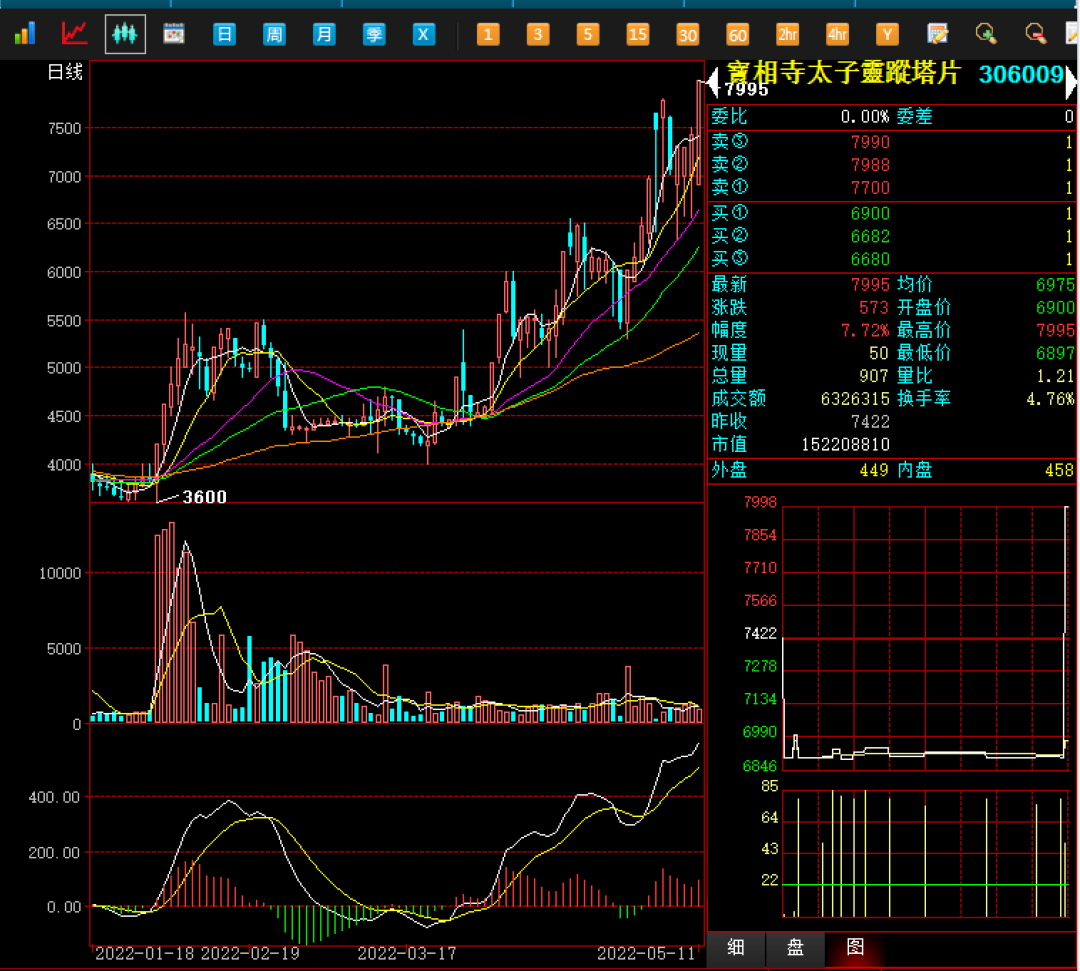Click the 外盘 value 449
The image size is (1080, 971).
point(873,470)
